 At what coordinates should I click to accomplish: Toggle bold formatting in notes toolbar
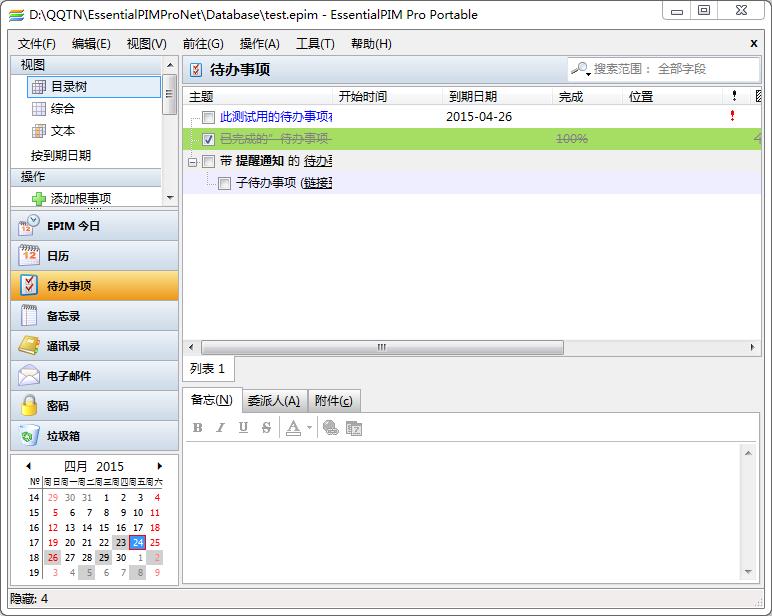pyautogui.click(x=197, y=428)
